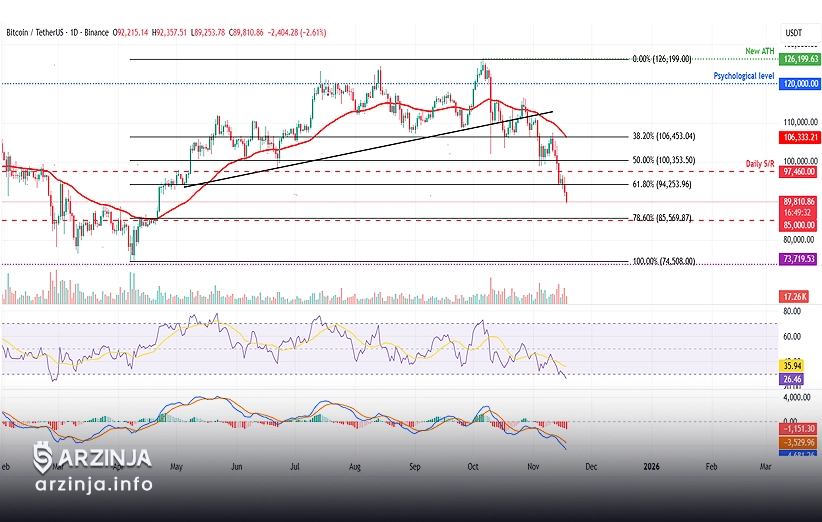Select the current price 89,810.86 label
Image resolution: width=822 pixels, height=522 pixels.
799,201
